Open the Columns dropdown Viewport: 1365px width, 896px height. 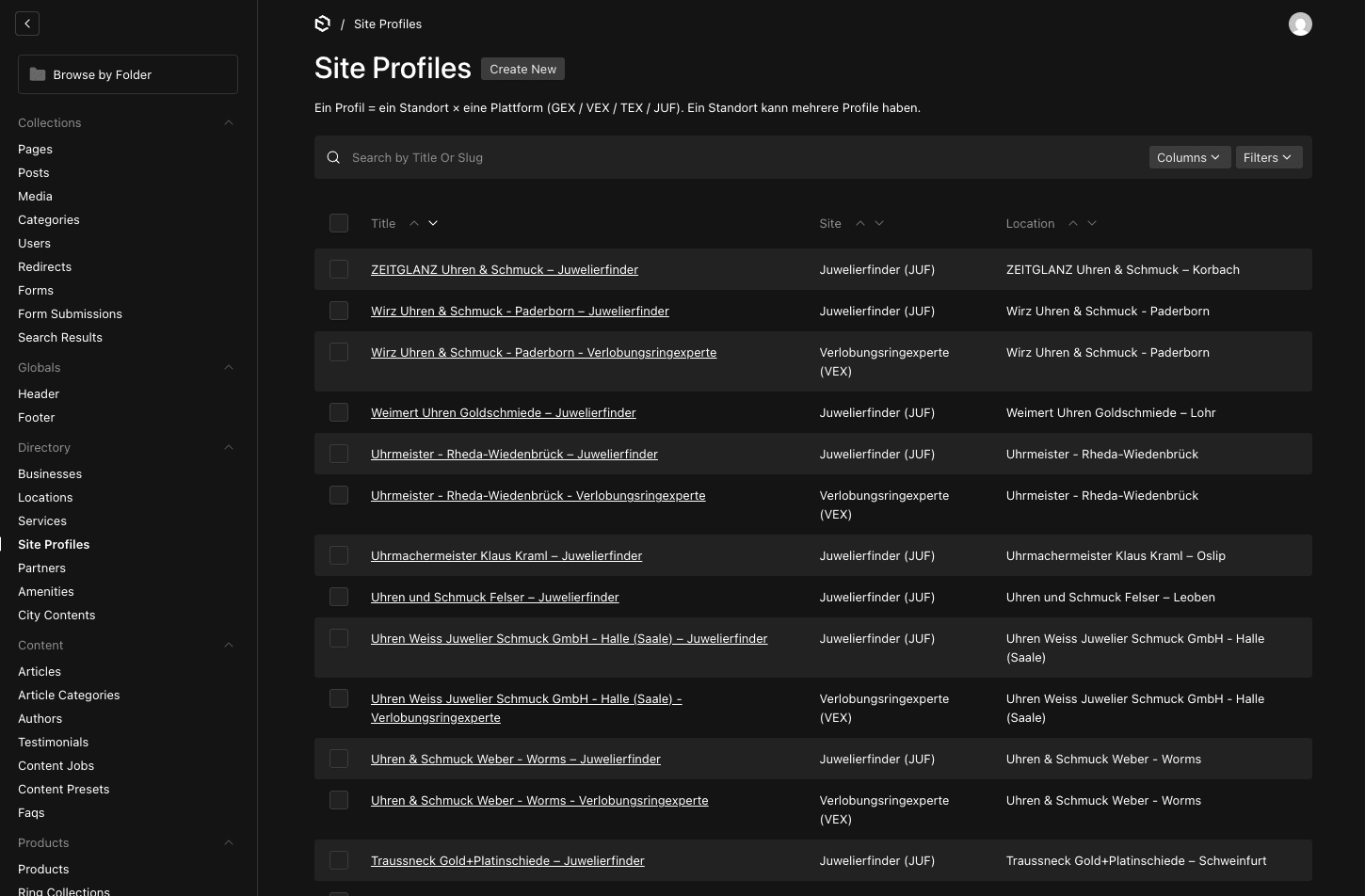point(1189,157)
